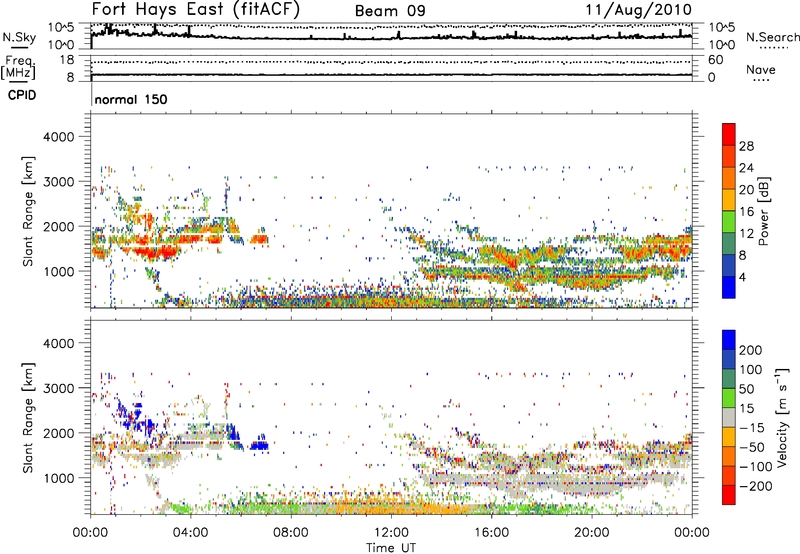Click the "Fort Hays East (fitACF)" plot title
Image resolution: width=800 pixels, height=554 pixels.
pos(196,9)
